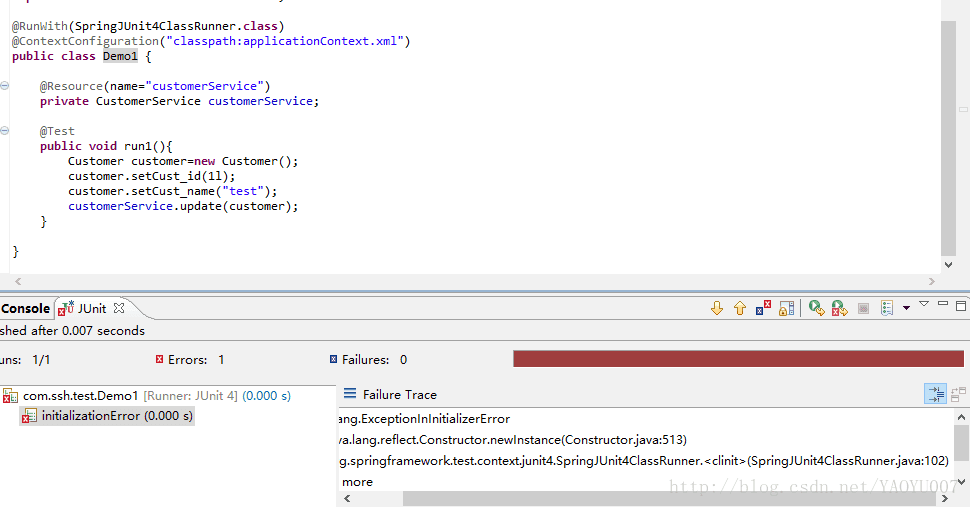
Task: Click Compare Result icon in Failure Trace
Action: point(958,394)
